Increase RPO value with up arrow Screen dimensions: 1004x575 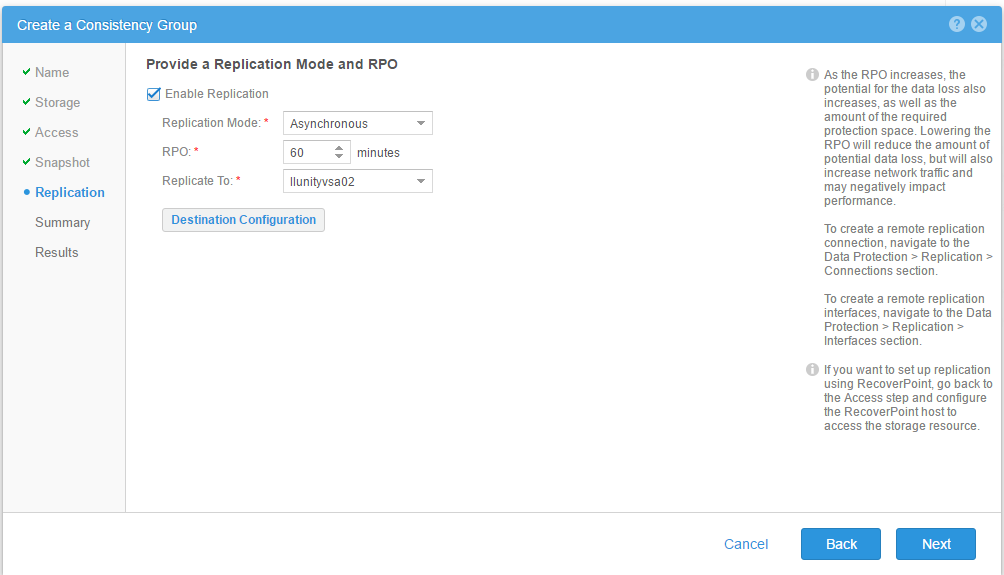339,148
